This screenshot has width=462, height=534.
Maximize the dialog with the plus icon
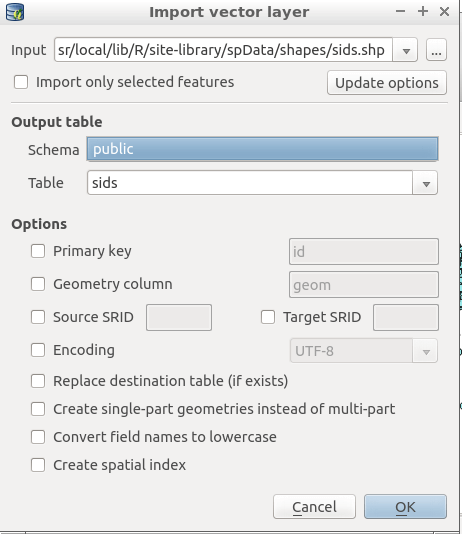click(x=423, y=12)
